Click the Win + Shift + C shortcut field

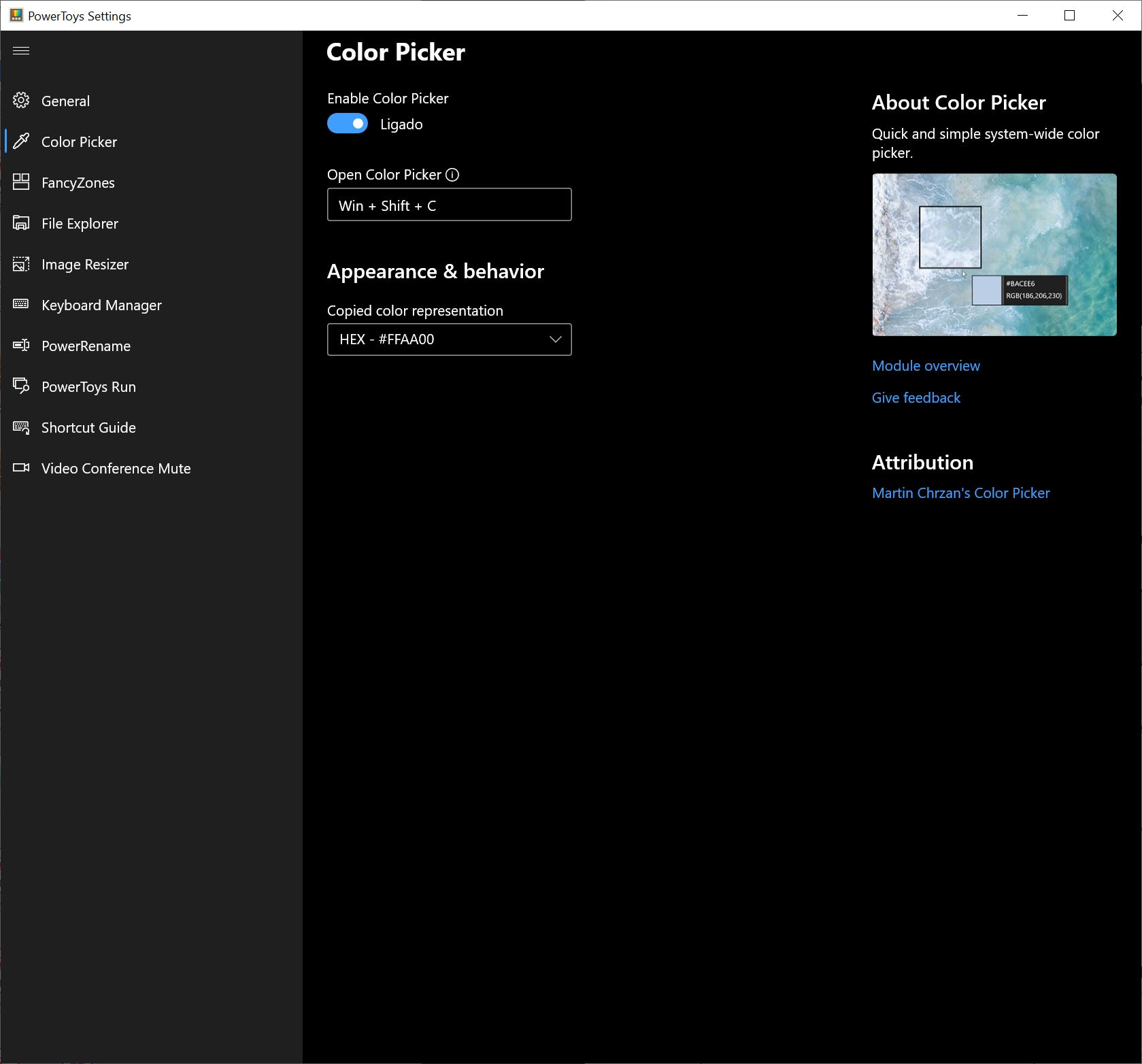tap(449, 205)
